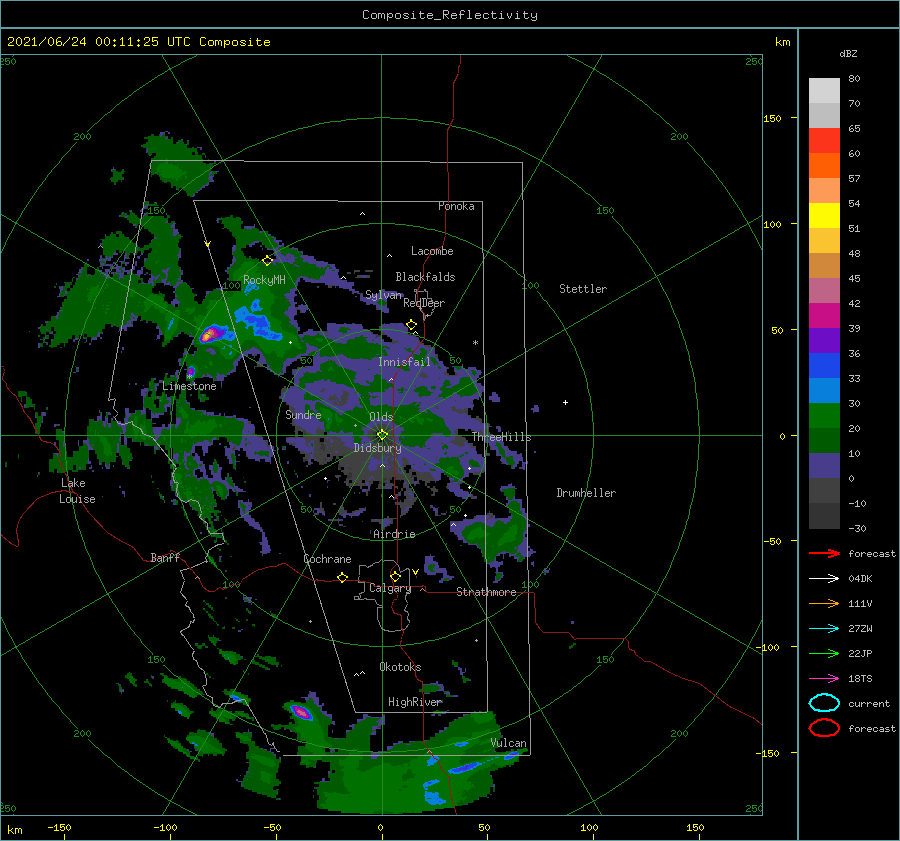Pick the bright red swatch in dBZ scale
Image resolution: width=900 pixels, height=841 pixels.
824,141
